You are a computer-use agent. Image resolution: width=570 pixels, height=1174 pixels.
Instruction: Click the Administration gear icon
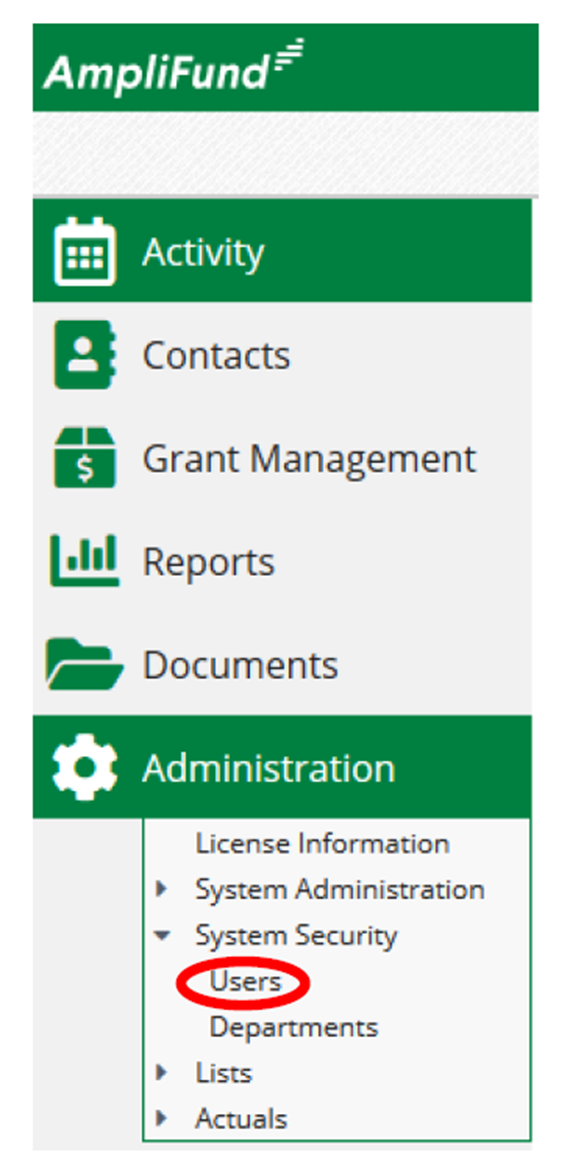click(x=84, y=767)
